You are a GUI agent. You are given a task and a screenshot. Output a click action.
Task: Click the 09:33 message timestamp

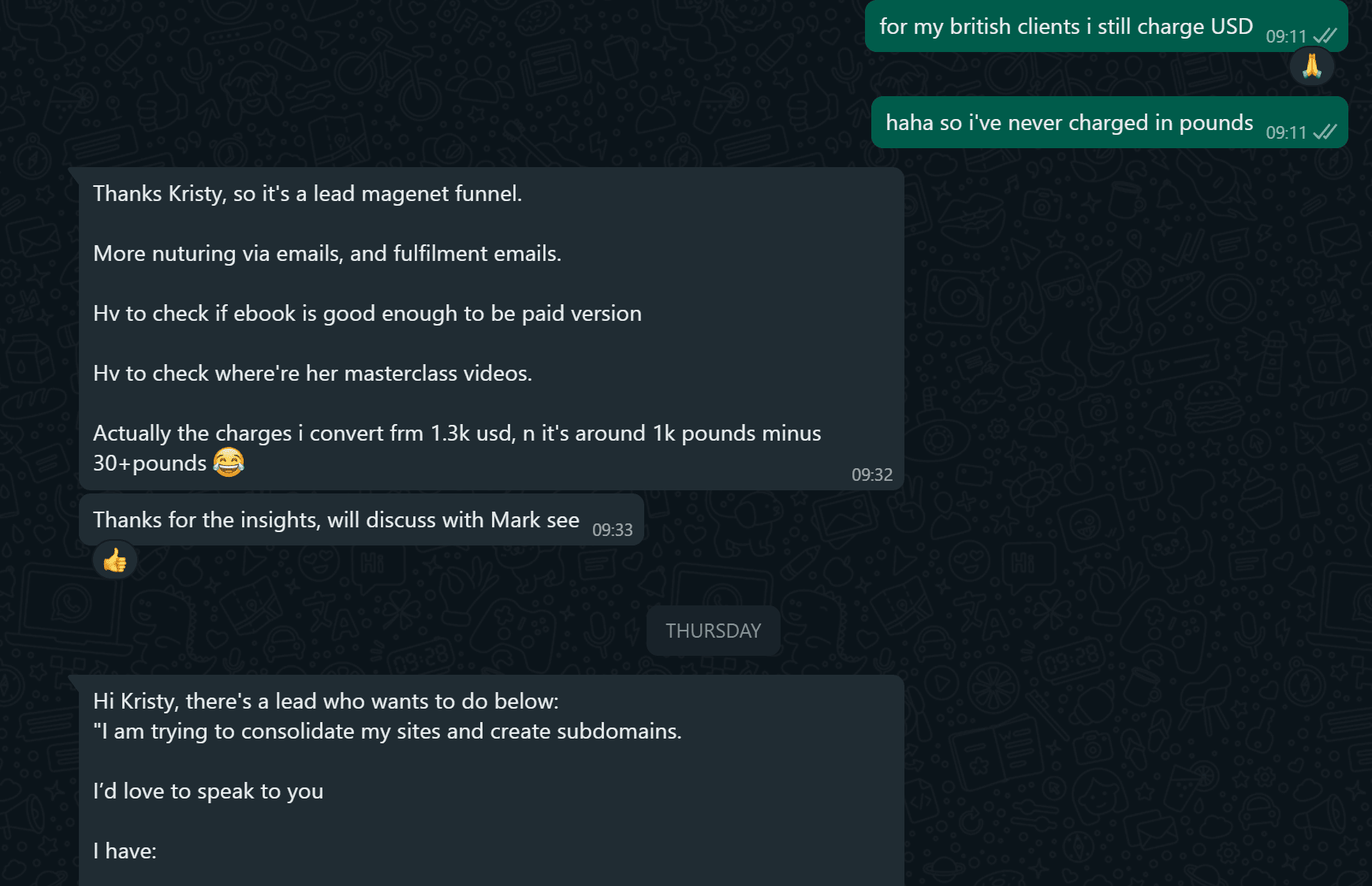coord(612,530)
